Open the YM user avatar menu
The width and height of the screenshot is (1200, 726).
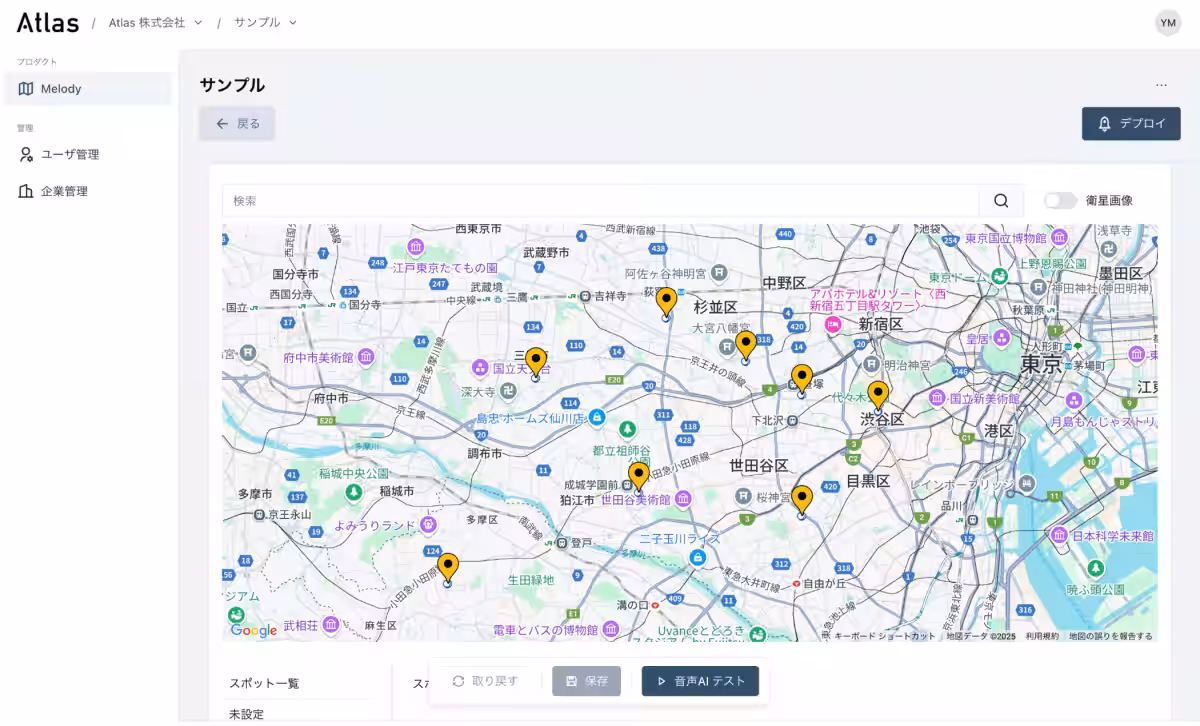pyautogui.click(x=1167, y=23)
